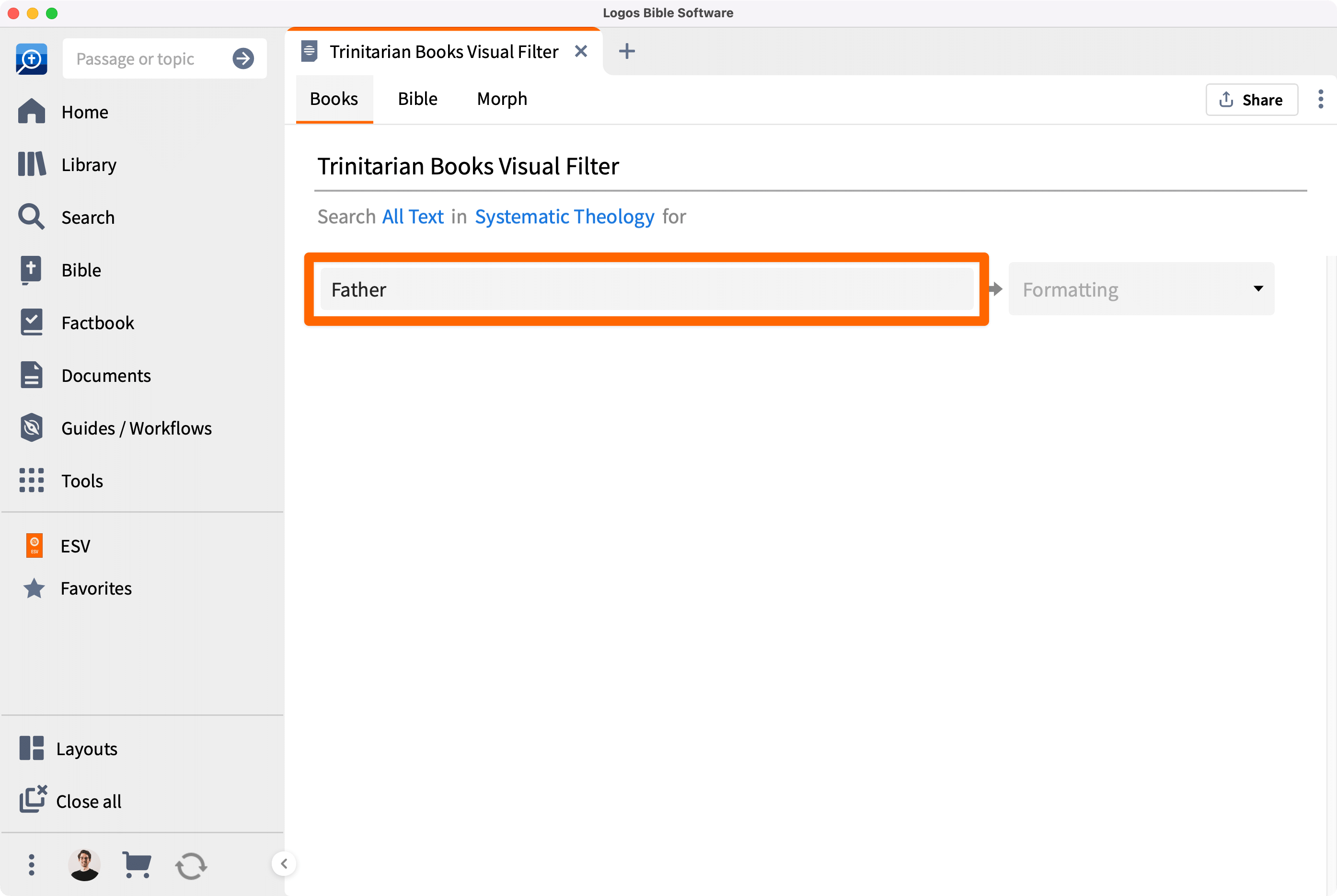
Task: Submit passage with the go arrow icon
Action: 243,58
